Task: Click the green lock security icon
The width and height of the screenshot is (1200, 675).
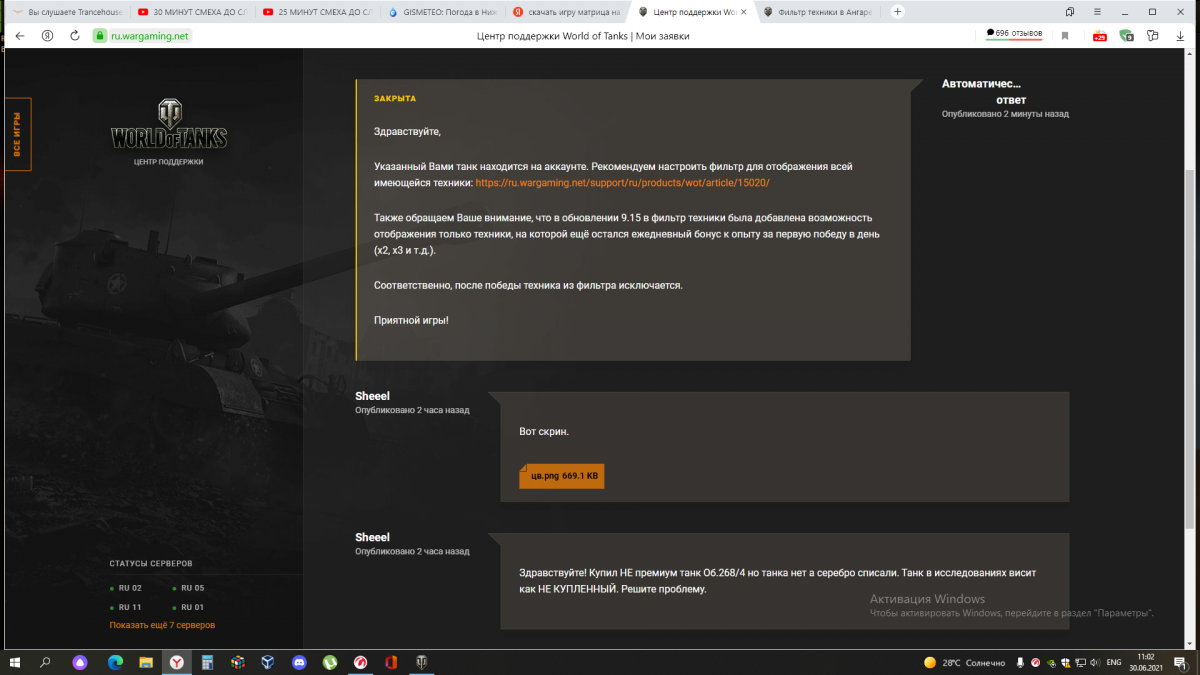Action: click(x=99, y=35)
